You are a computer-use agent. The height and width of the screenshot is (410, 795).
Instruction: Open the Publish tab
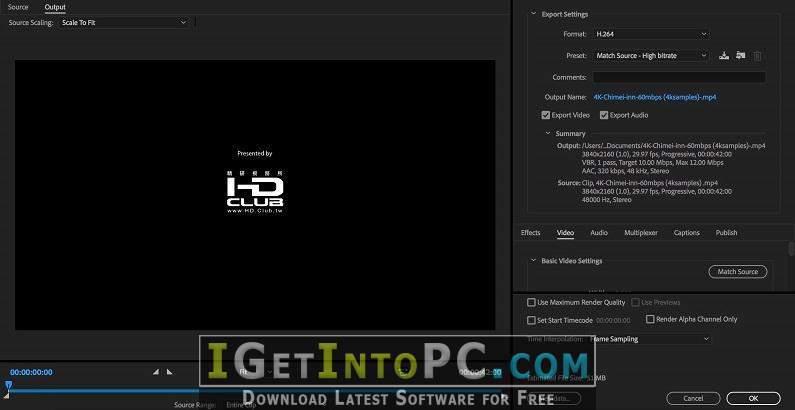point(727,233)
